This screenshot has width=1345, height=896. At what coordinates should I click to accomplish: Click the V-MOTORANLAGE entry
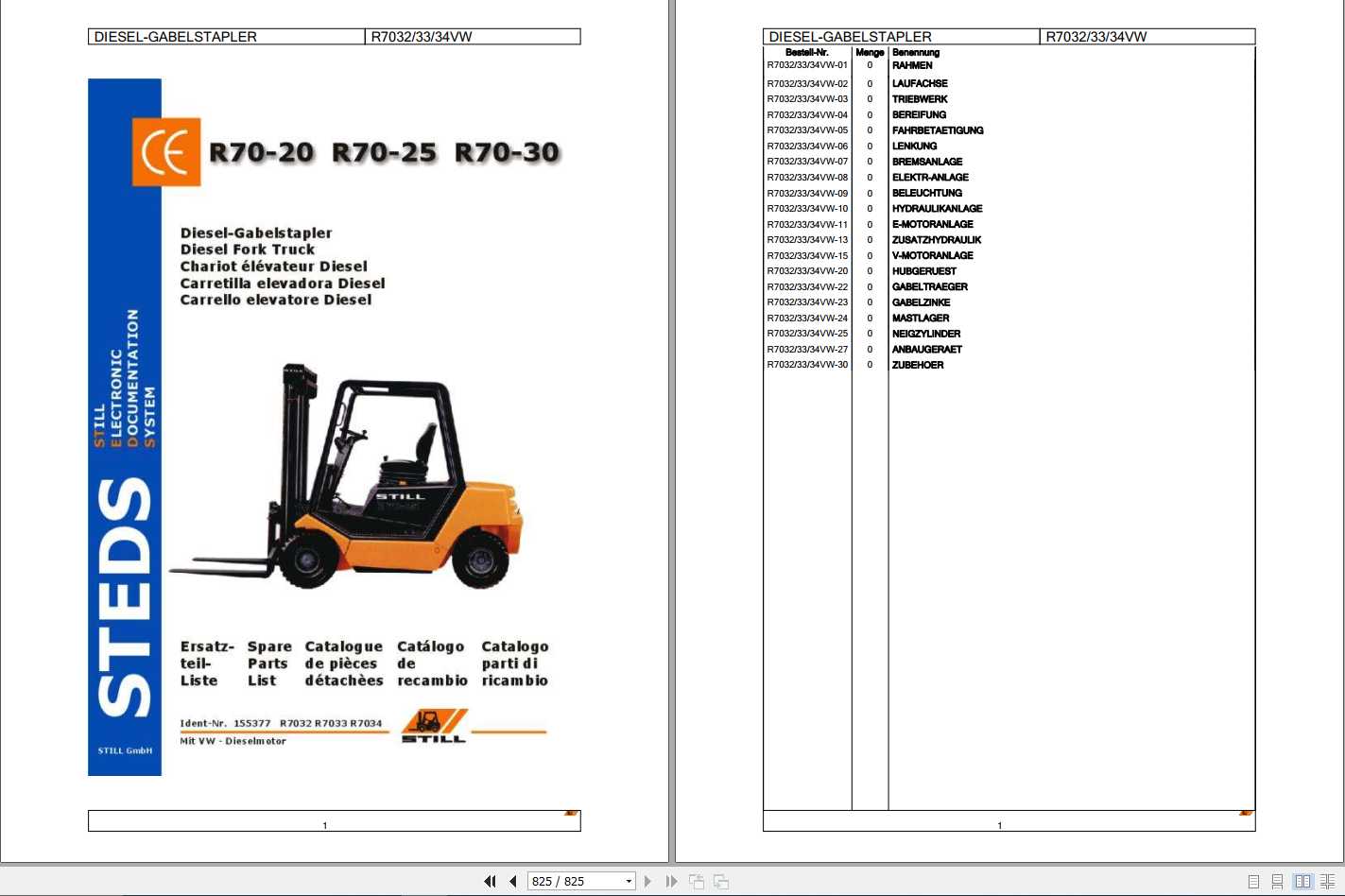tap(933, 255)
